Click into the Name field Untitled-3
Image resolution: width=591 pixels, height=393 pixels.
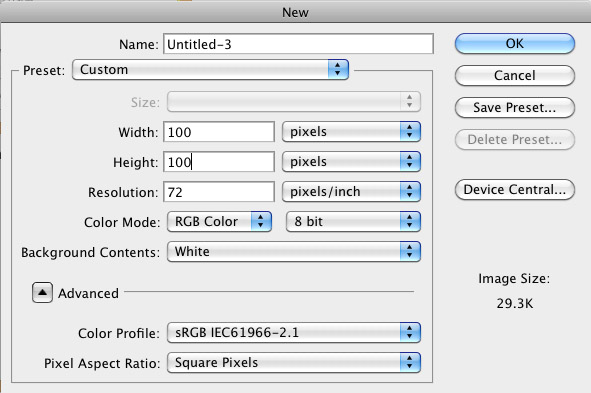299,44
